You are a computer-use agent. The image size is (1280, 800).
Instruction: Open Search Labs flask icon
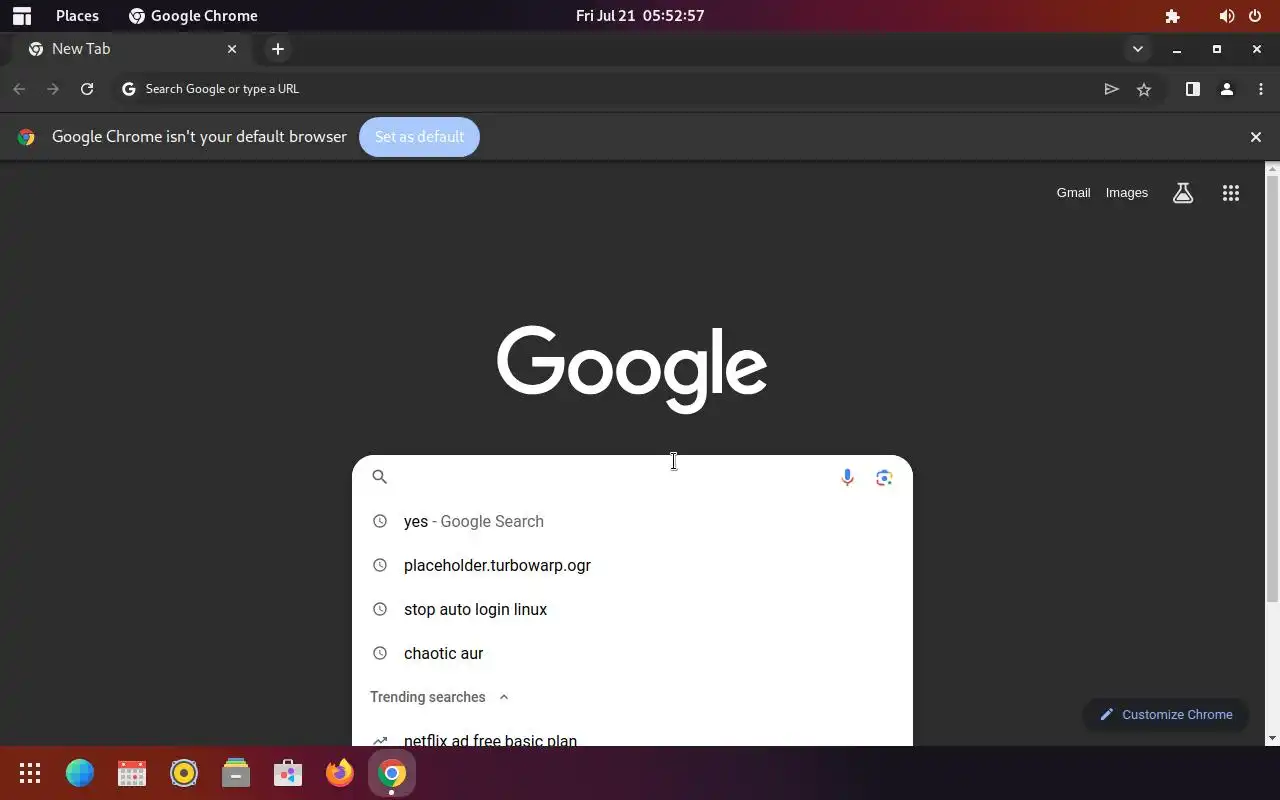click(1183, 193)
